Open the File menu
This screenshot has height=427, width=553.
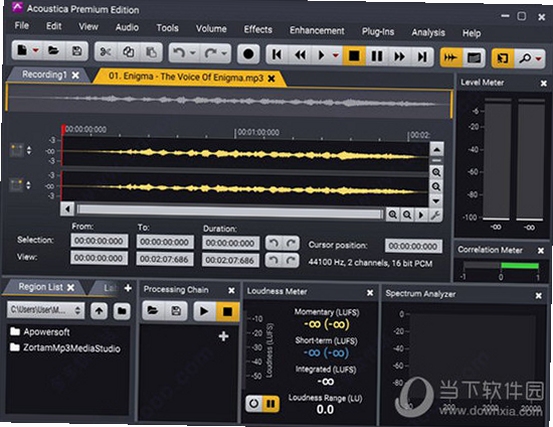pos(22,25)
